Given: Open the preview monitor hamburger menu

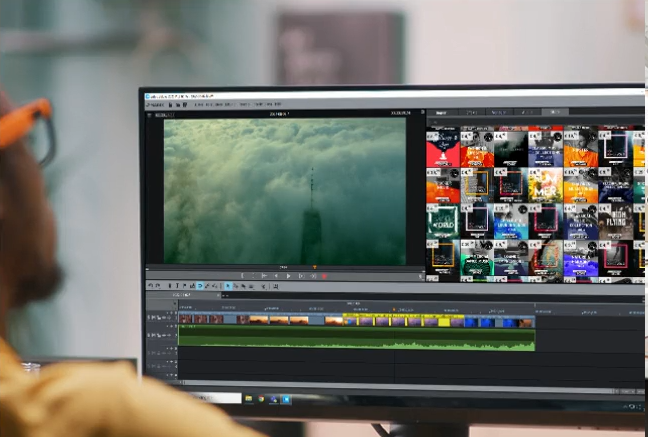Looking at the screenshot, I should pos(150,115).
